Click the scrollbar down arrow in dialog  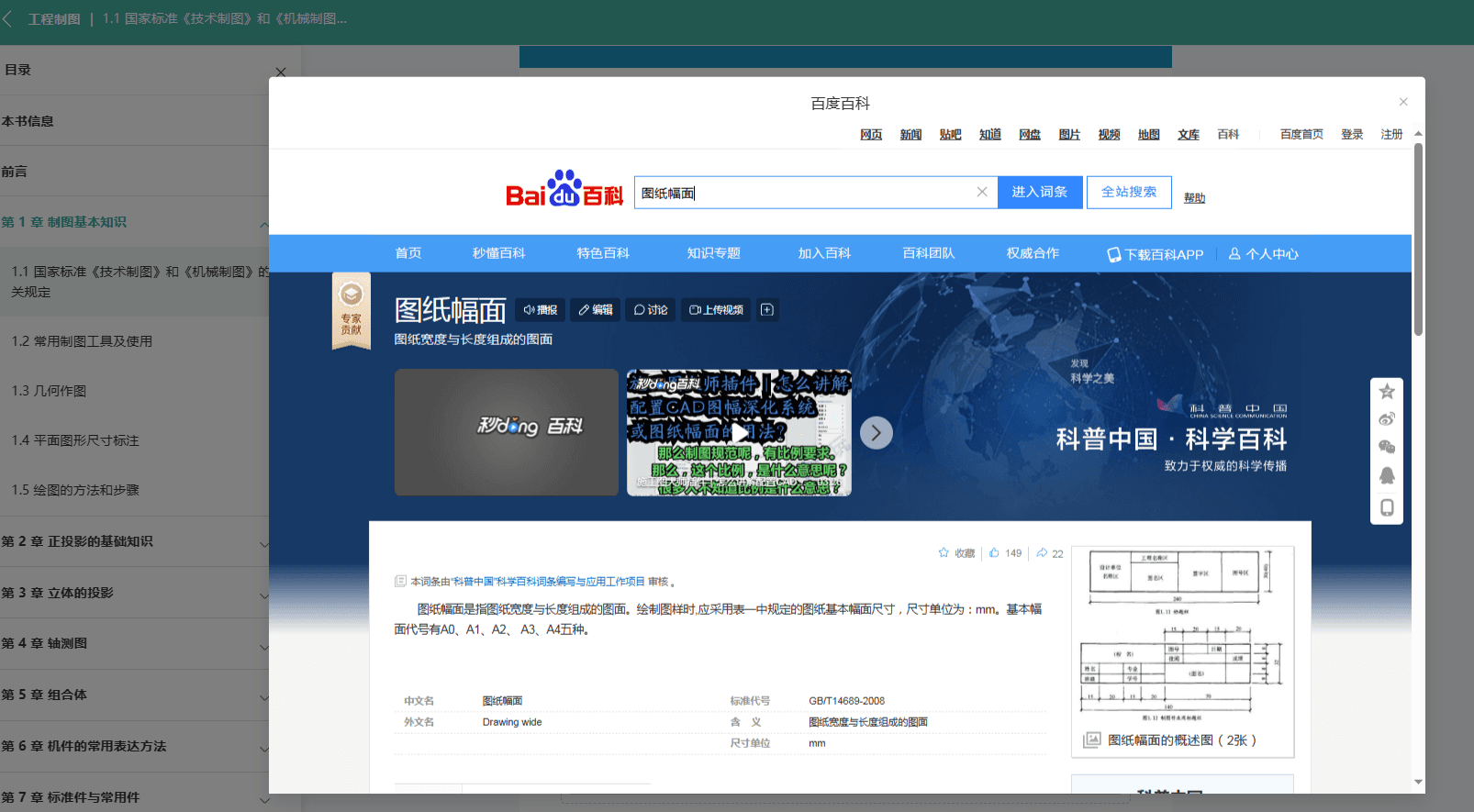click(1418, 783)
